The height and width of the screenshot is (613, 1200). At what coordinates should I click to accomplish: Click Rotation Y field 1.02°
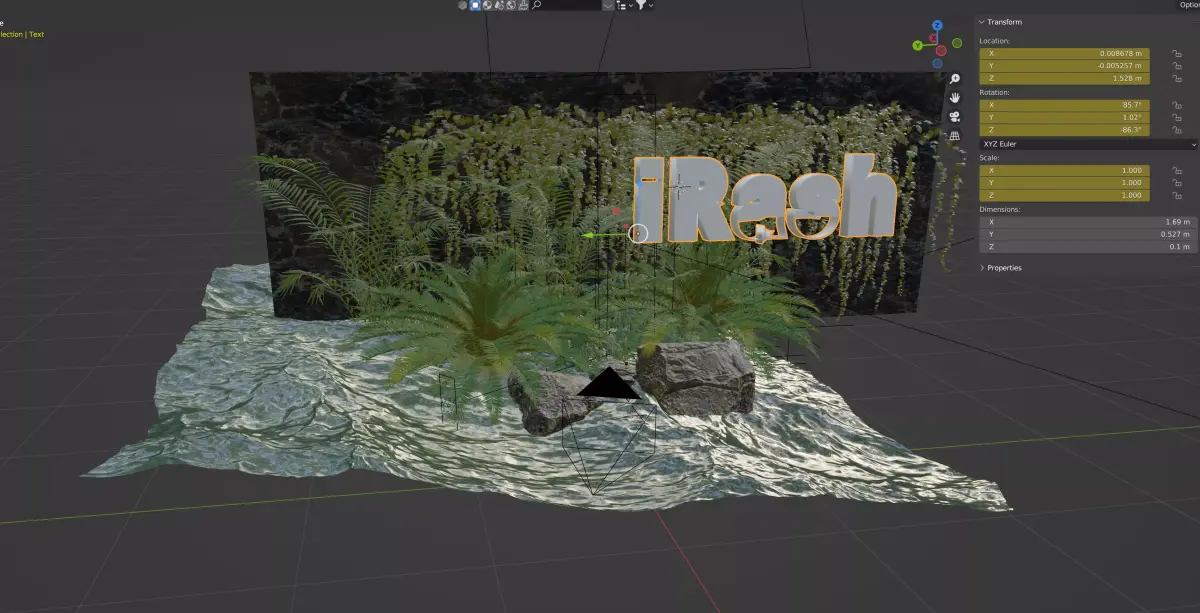[1065, 117]
